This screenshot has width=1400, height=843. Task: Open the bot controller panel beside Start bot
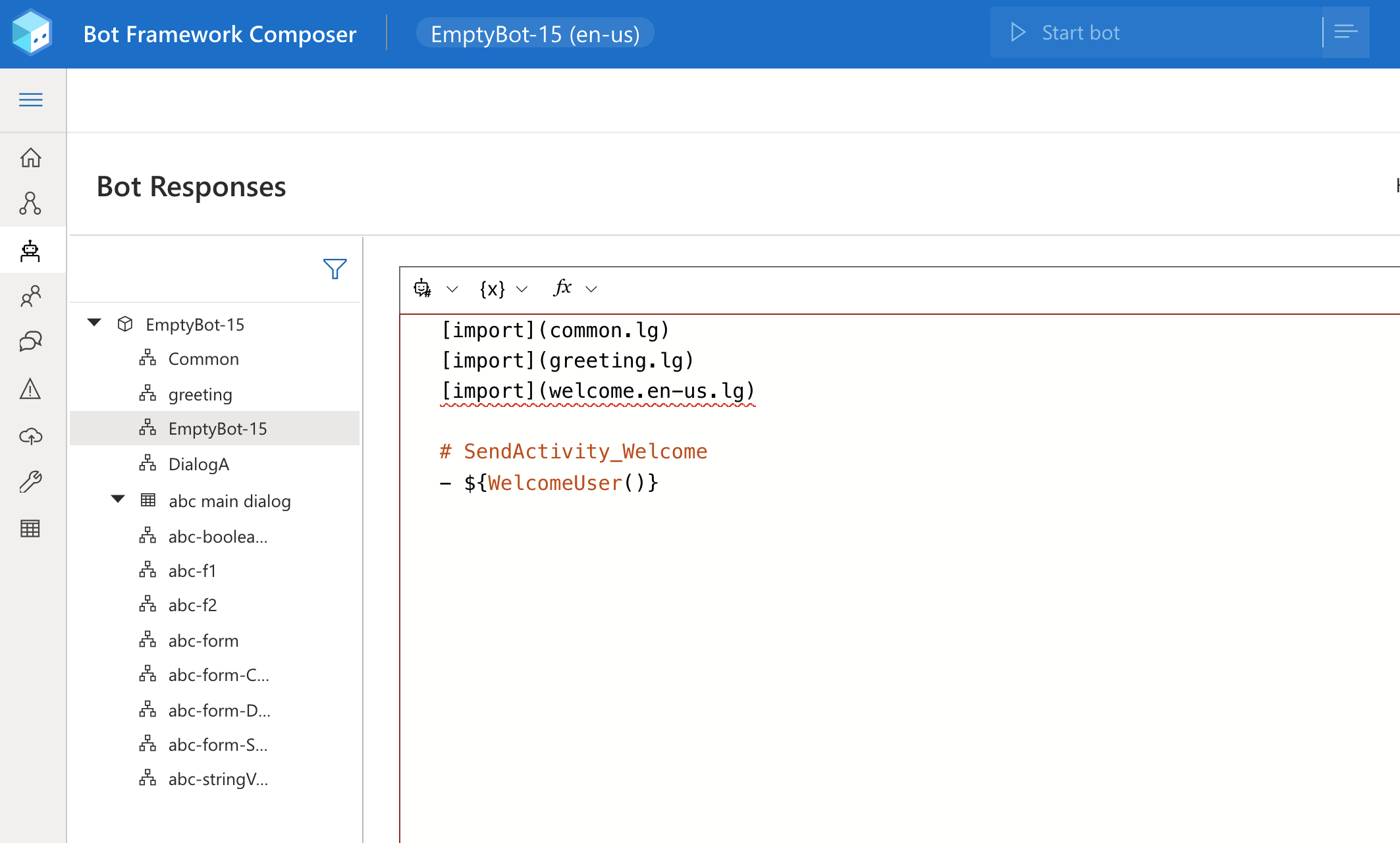coord(1345,33)
